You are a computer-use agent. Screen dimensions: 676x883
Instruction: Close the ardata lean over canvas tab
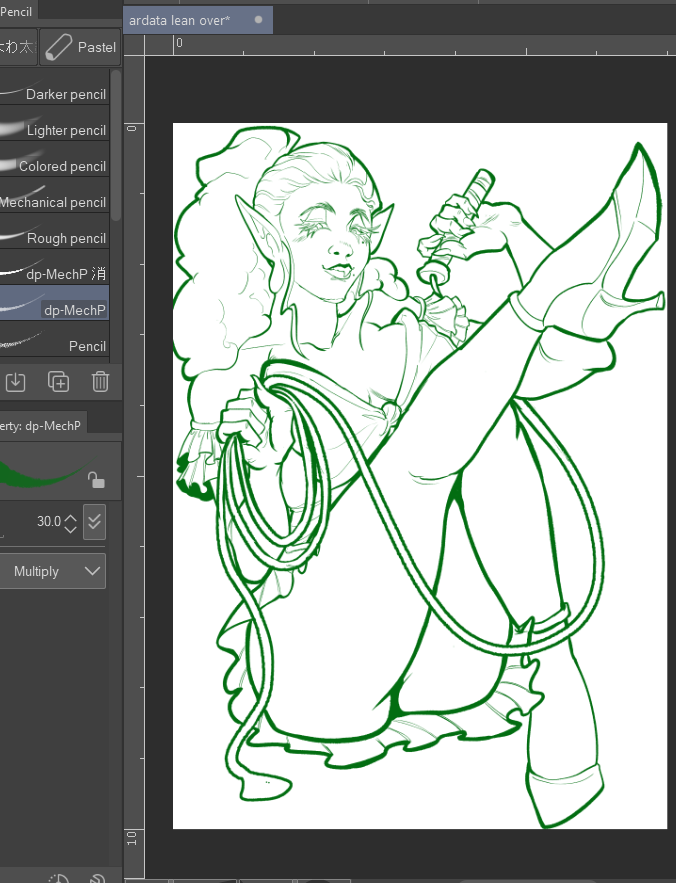(x=259, y=20)
